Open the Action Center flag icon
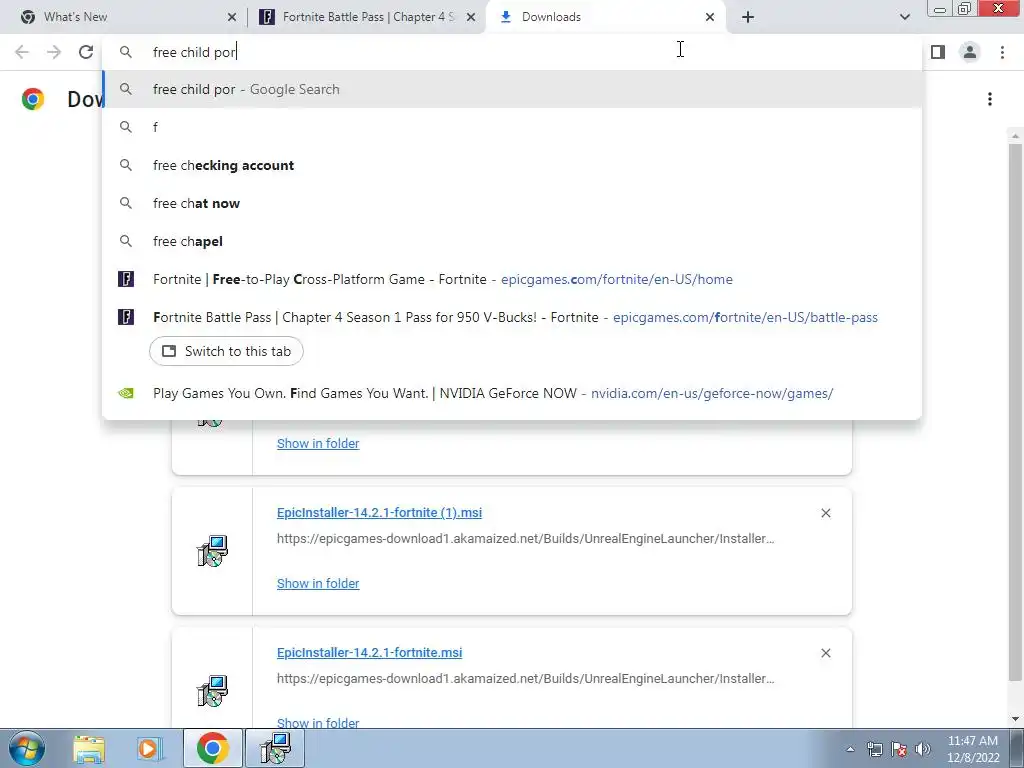1024x768 pixels. click(899, 749)
